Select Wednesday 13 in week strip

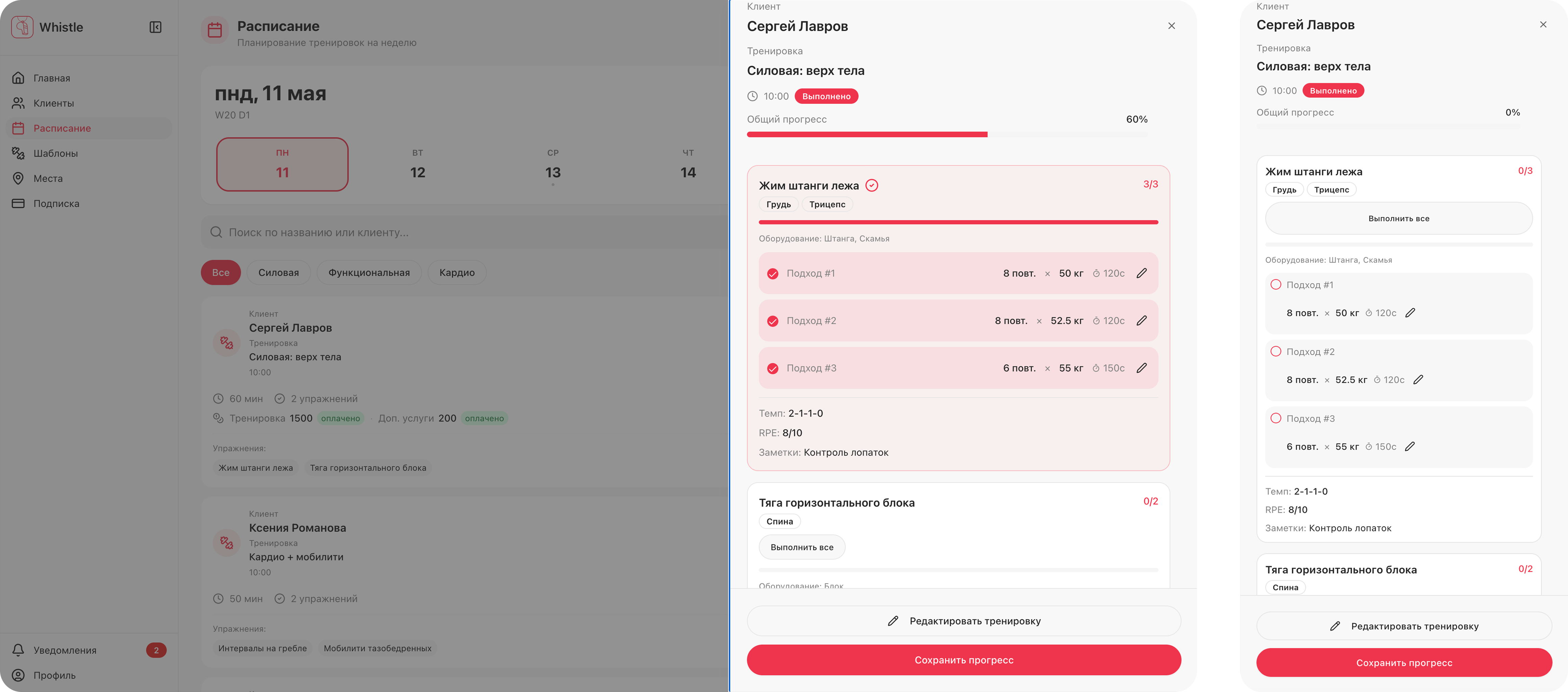(553, 165)
